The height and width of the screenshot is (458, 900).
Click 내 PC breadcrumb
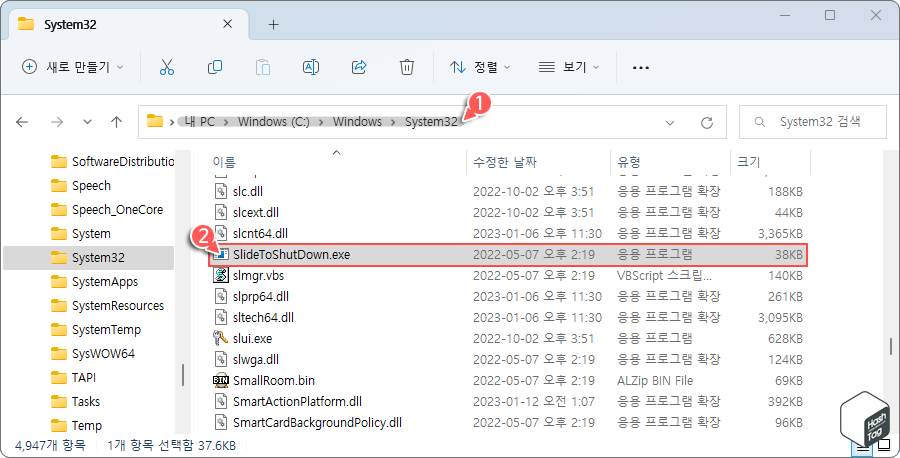[199, 122]
